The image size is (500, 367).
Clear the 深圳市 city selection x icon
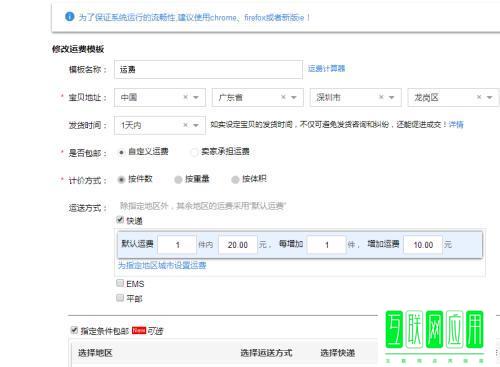[381, 97]
